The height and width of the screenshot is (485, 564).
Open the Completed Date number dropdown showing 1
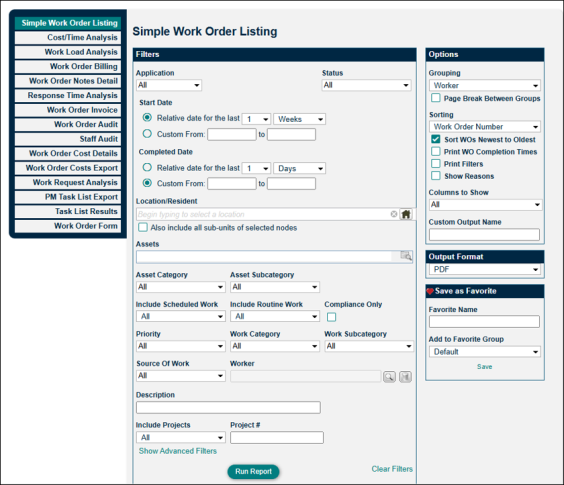click(x=256, y=168)
